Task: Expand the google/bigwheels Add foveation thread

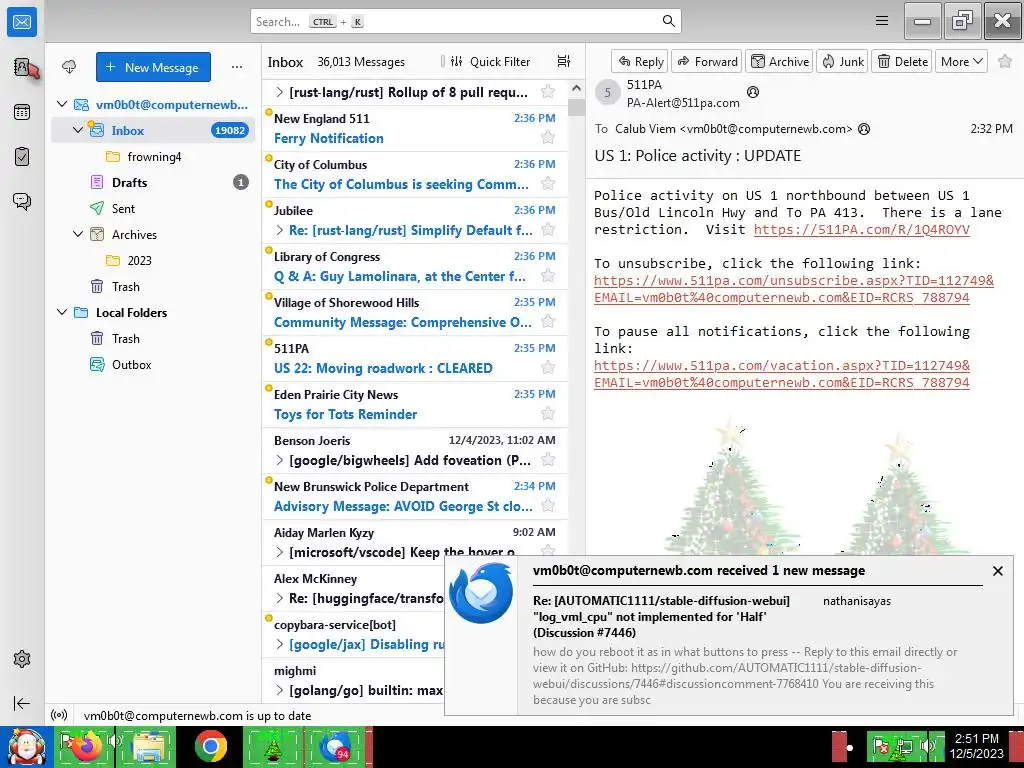Action: 280,460
